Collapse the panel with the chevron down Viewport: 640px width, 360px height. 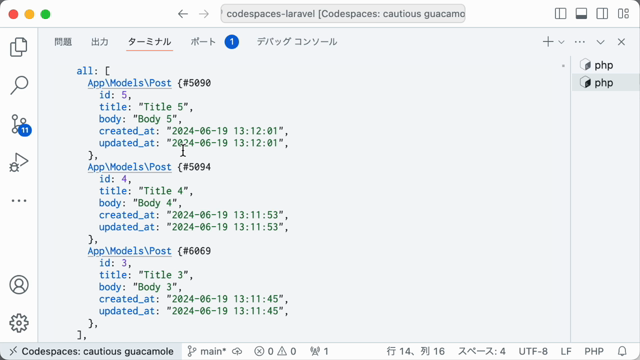tap(600, 42)
